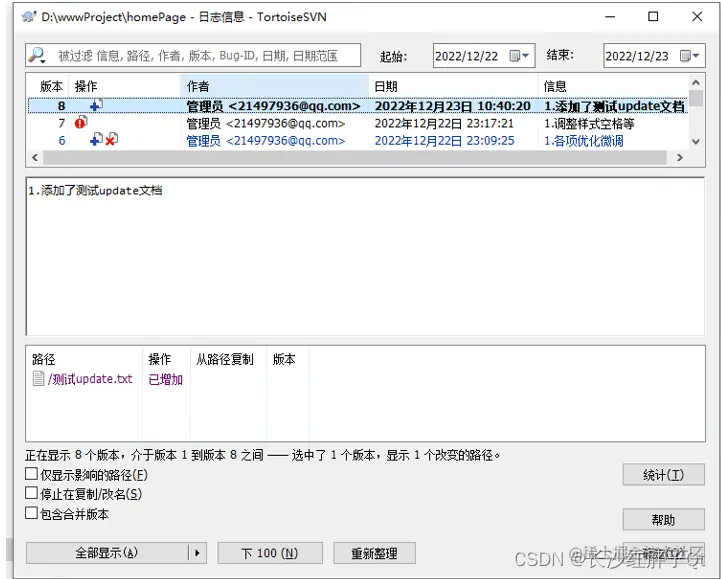This screenshot has height=579, width=721.
Task: Click the horizontal scrollbar thumb in the revision list
Action: (355, 157)
